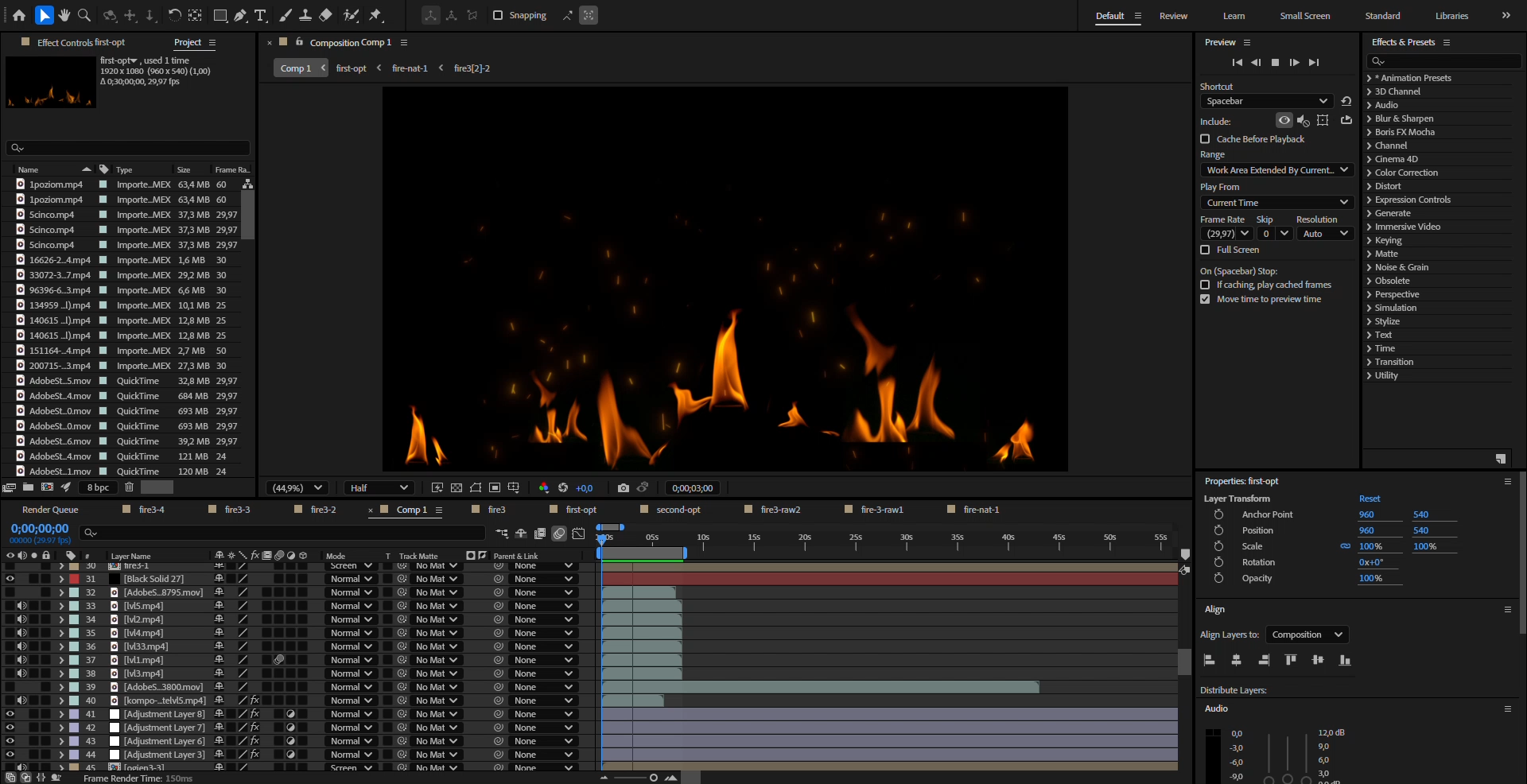Create new folder in Project panel
Screen dimensions: 1527x784
(28, 487)
